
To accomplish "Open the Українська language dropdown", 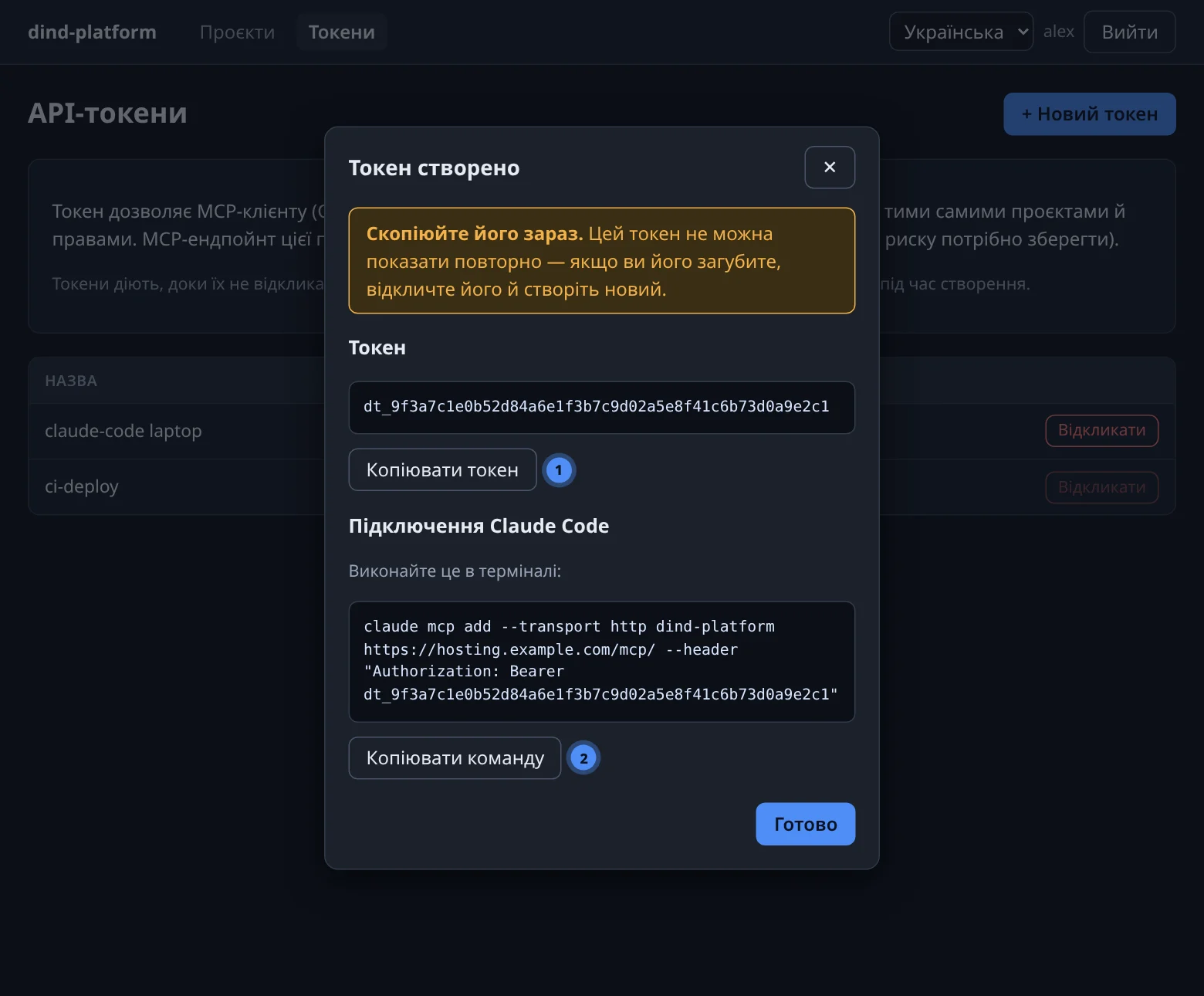I will click(961, 32).
